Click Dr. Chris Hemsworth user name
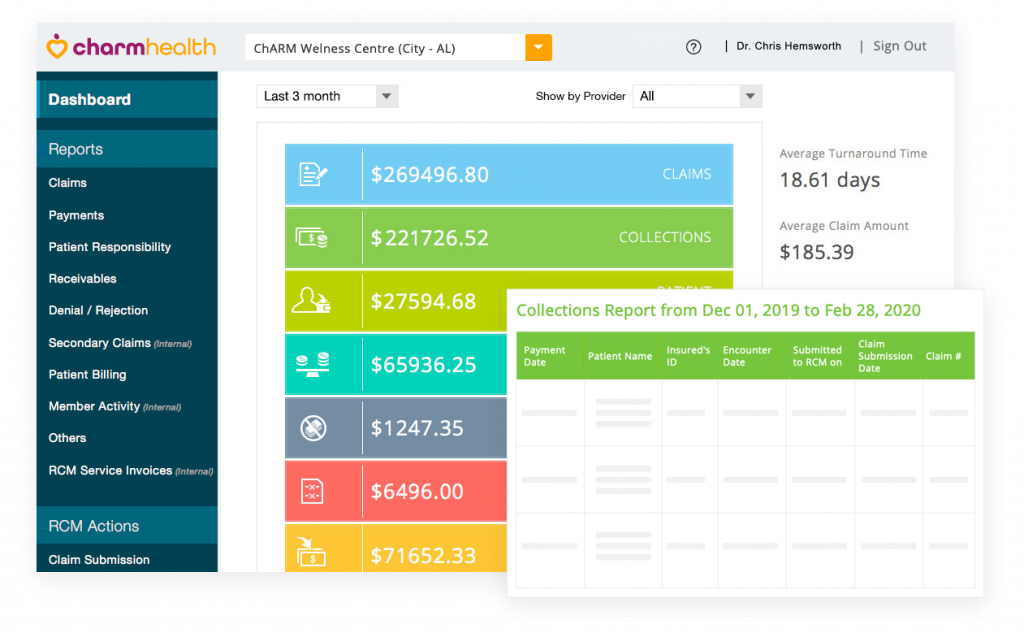1024x637 pixels. (789, 46)
